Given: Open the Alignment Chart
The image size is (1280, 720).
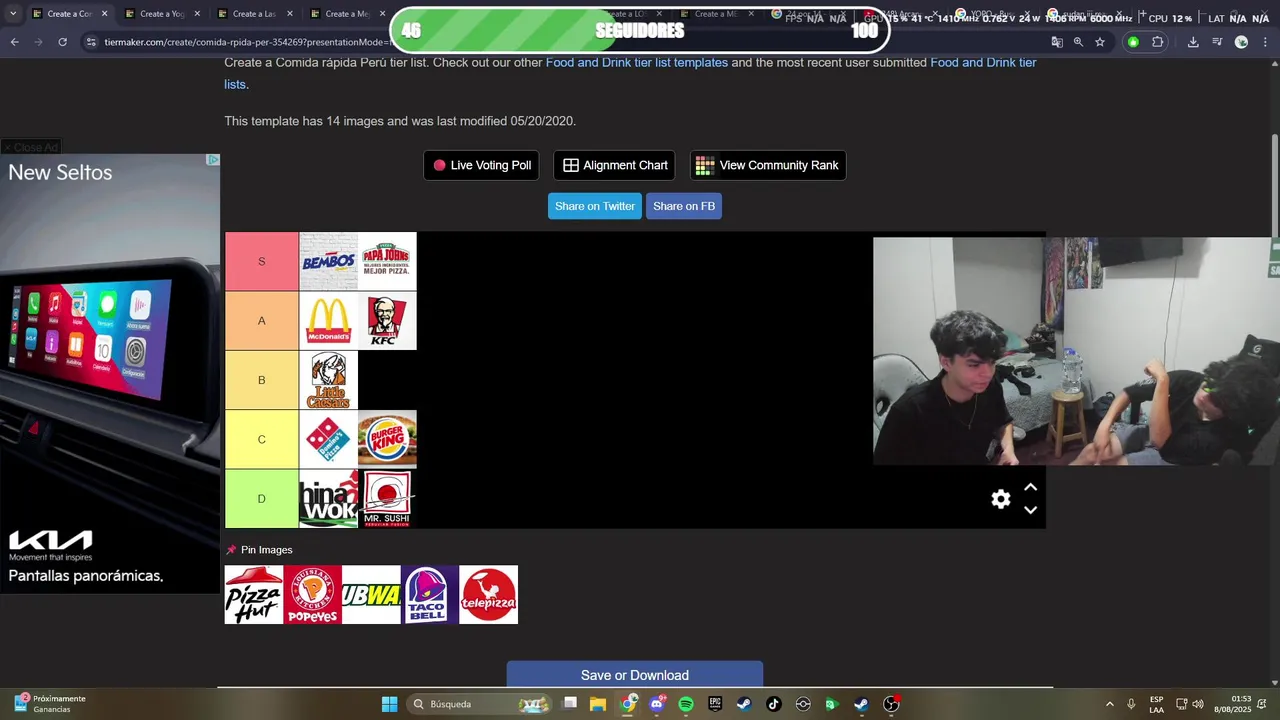Looking at the screenshot, I should click(x=614, y=165).
